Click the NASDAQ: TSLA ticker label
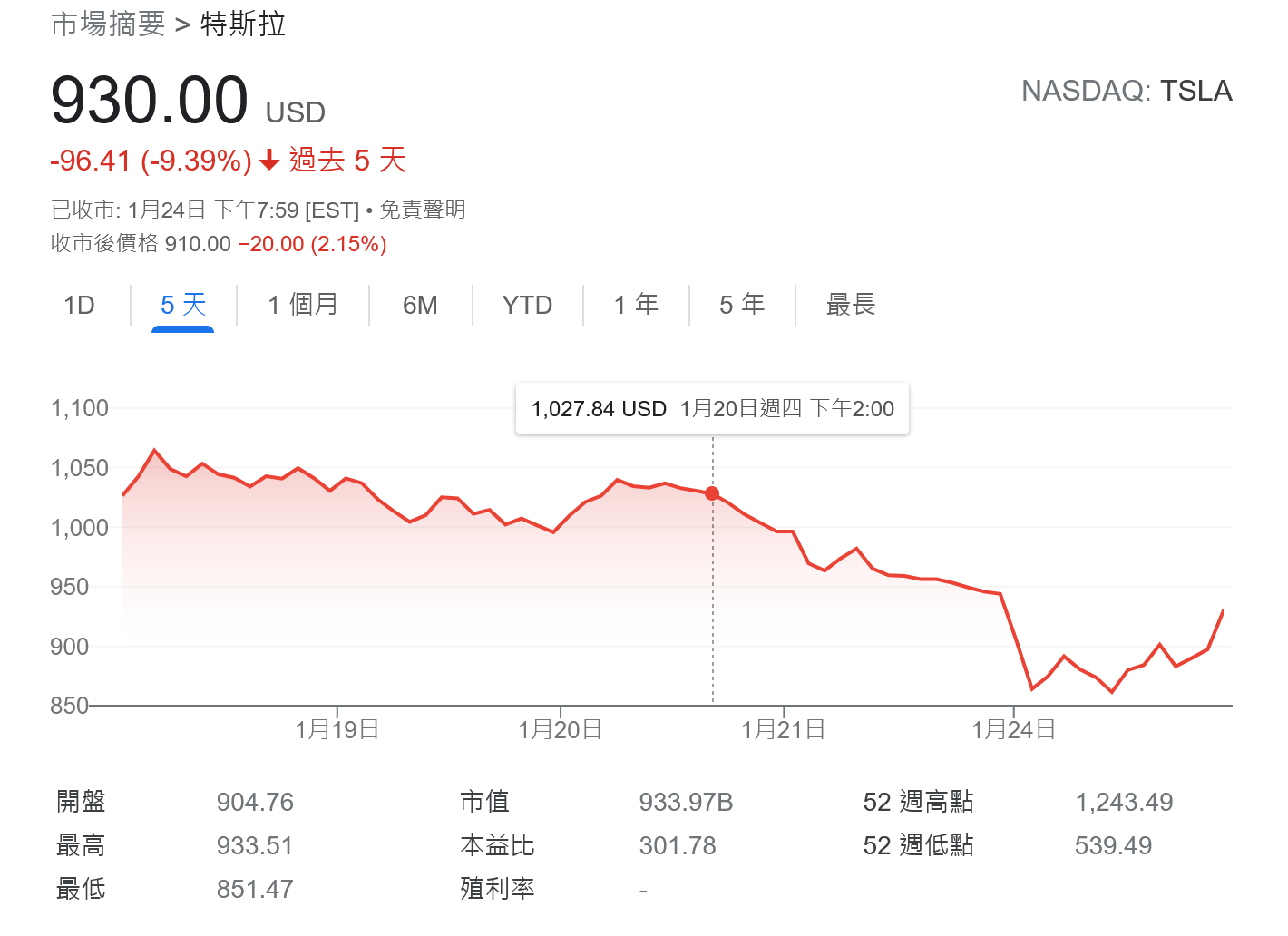This screenshot has width=1288, height=936. tap(1127, 91)
